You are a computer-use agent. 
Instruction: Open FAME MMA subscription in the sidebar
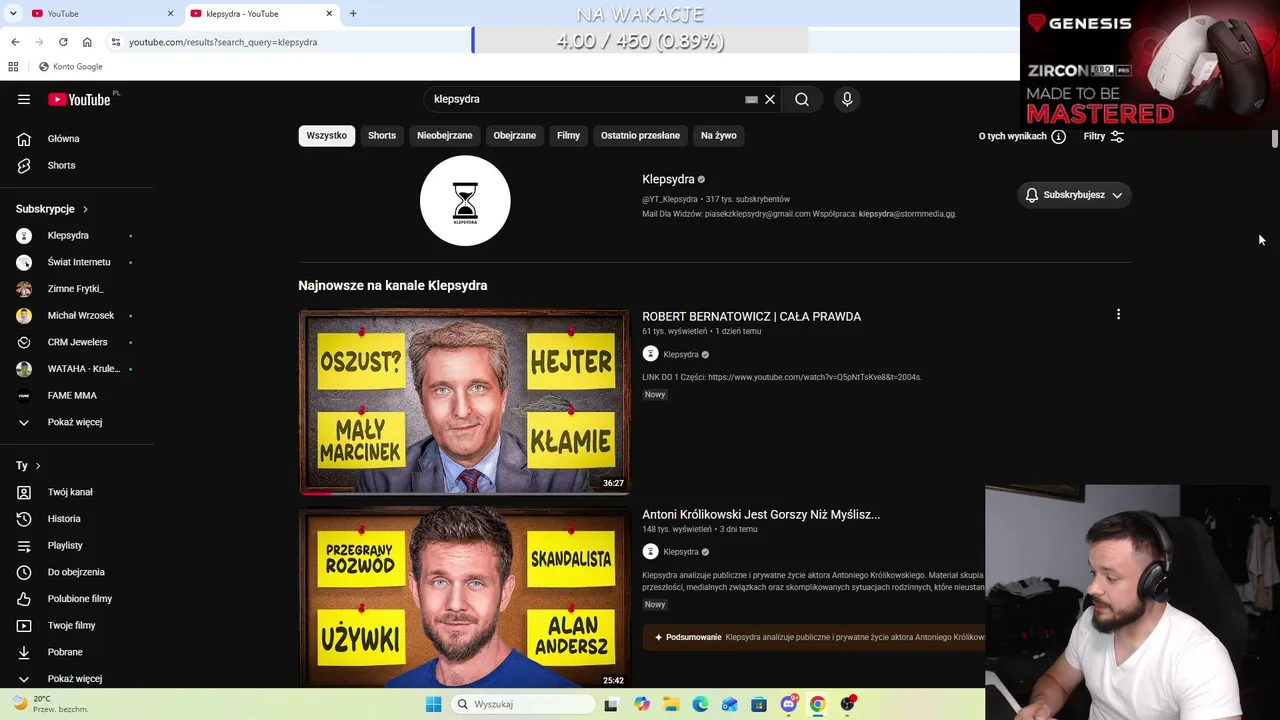pyautogui.click(x=74, y=396)
